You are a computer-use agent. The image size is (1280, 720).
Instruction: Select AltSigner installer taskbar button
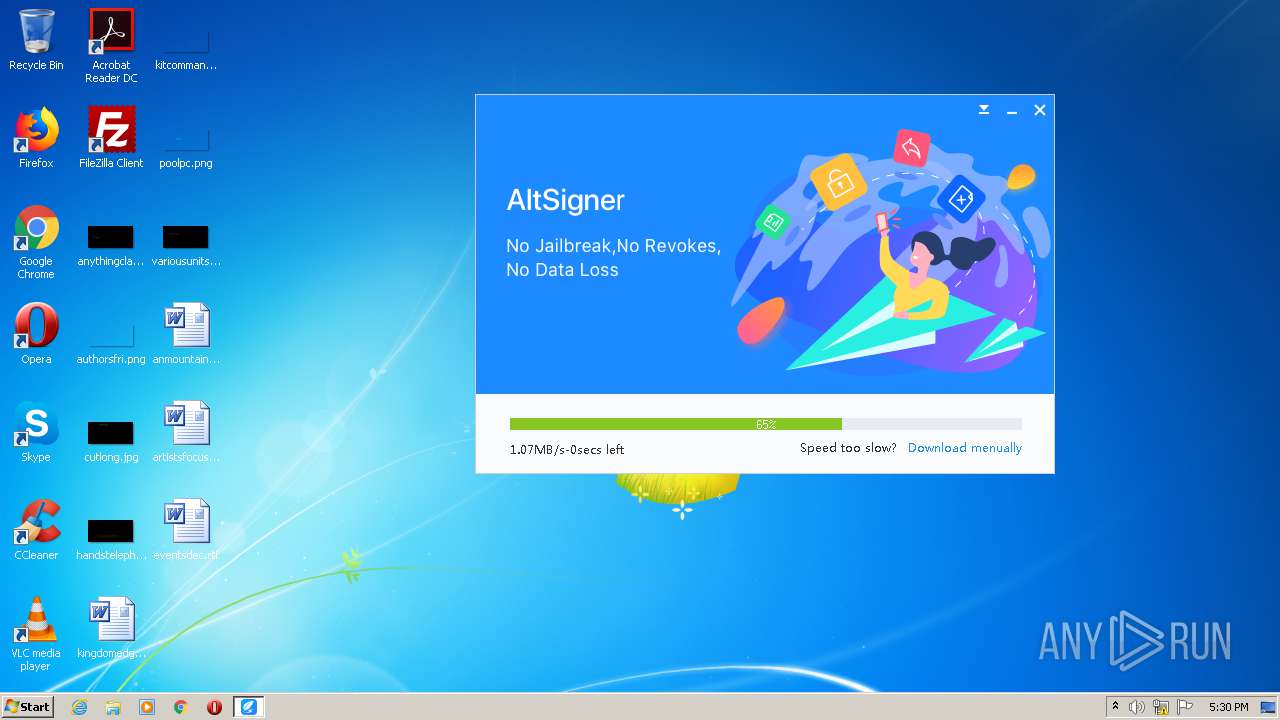click(x=248, y=707)
